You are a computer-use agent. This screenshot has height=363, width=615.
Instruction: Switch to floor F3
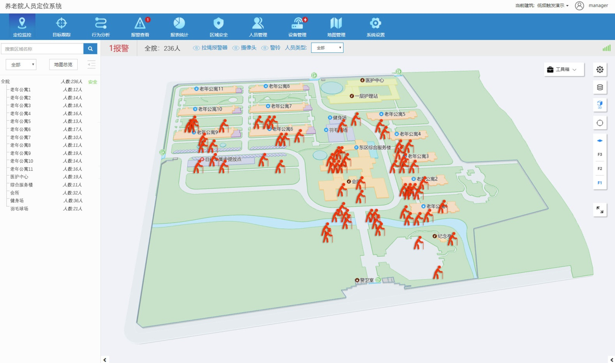[x=600, y=154]
